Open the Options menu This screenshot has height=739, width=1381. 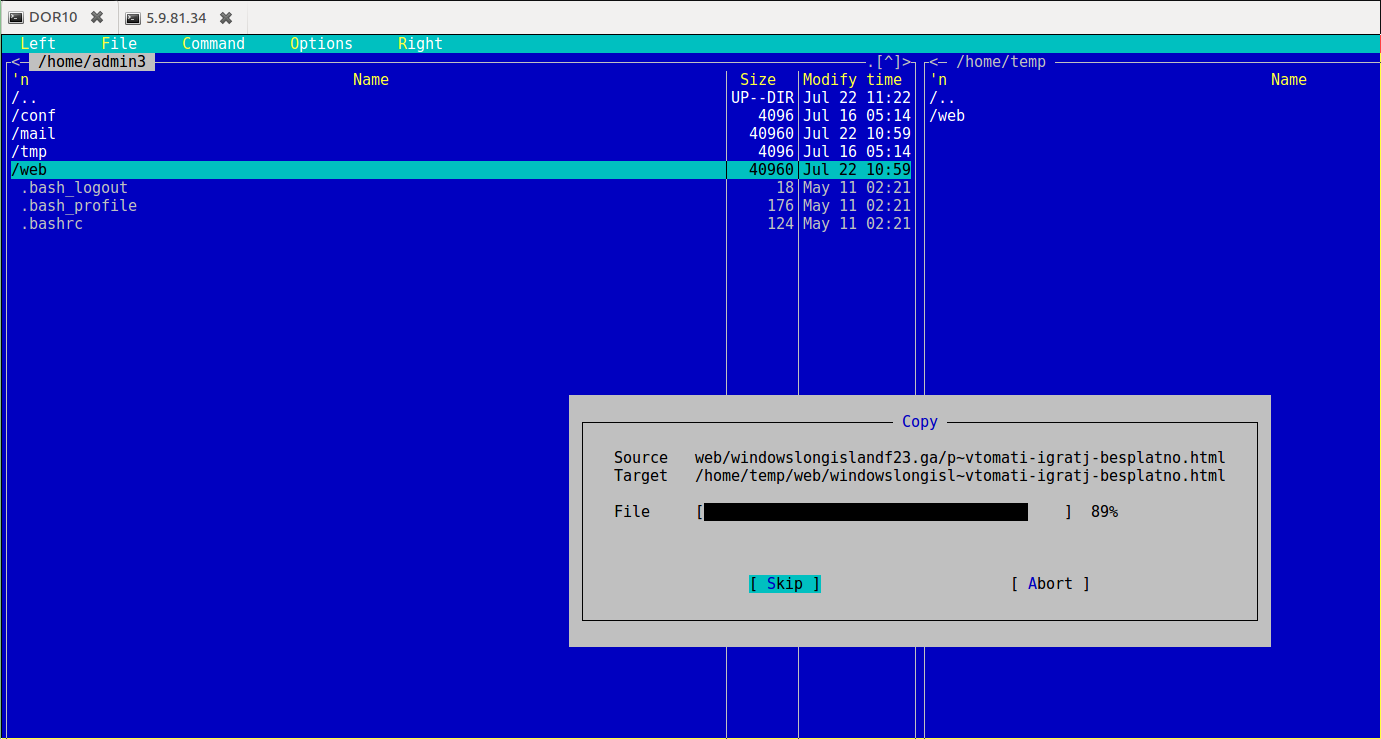[321, 44]
